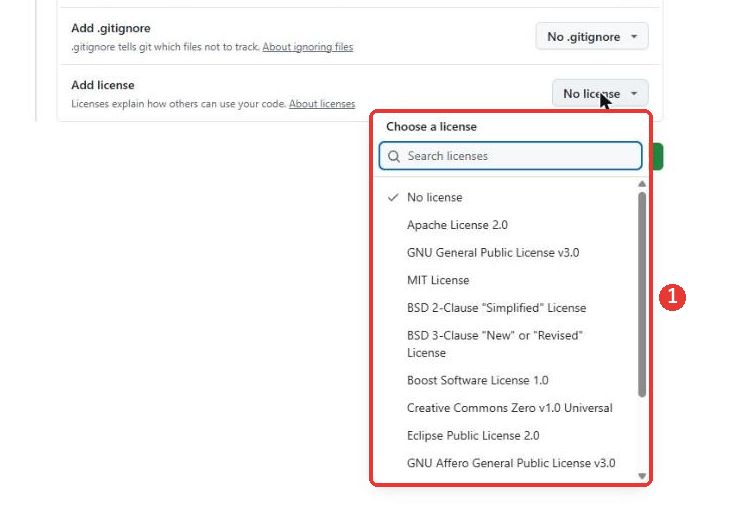
Task: Click the license list scroll-up arrow
Action: (x=642, y=184)
